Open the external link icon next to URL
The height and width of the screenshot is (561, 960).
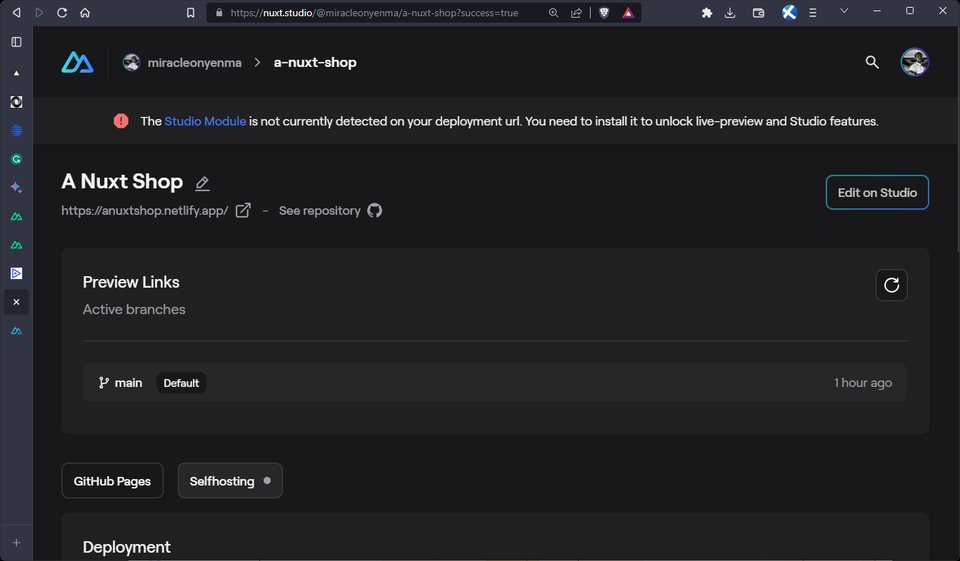(243, 211)
